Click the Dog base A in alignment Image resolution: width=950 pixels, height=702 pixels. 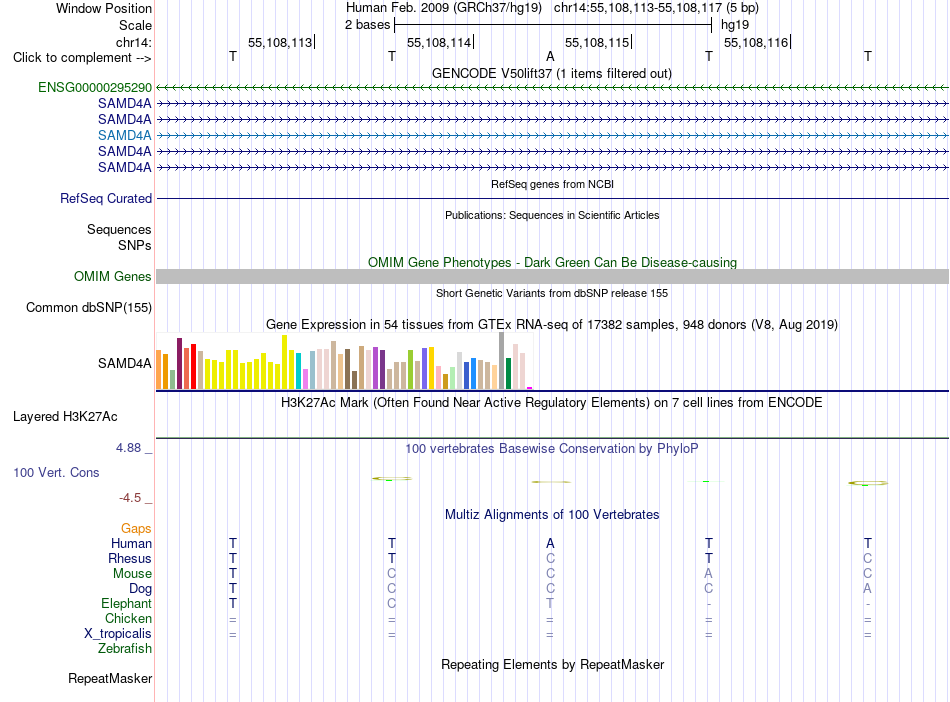click(868, 588)
